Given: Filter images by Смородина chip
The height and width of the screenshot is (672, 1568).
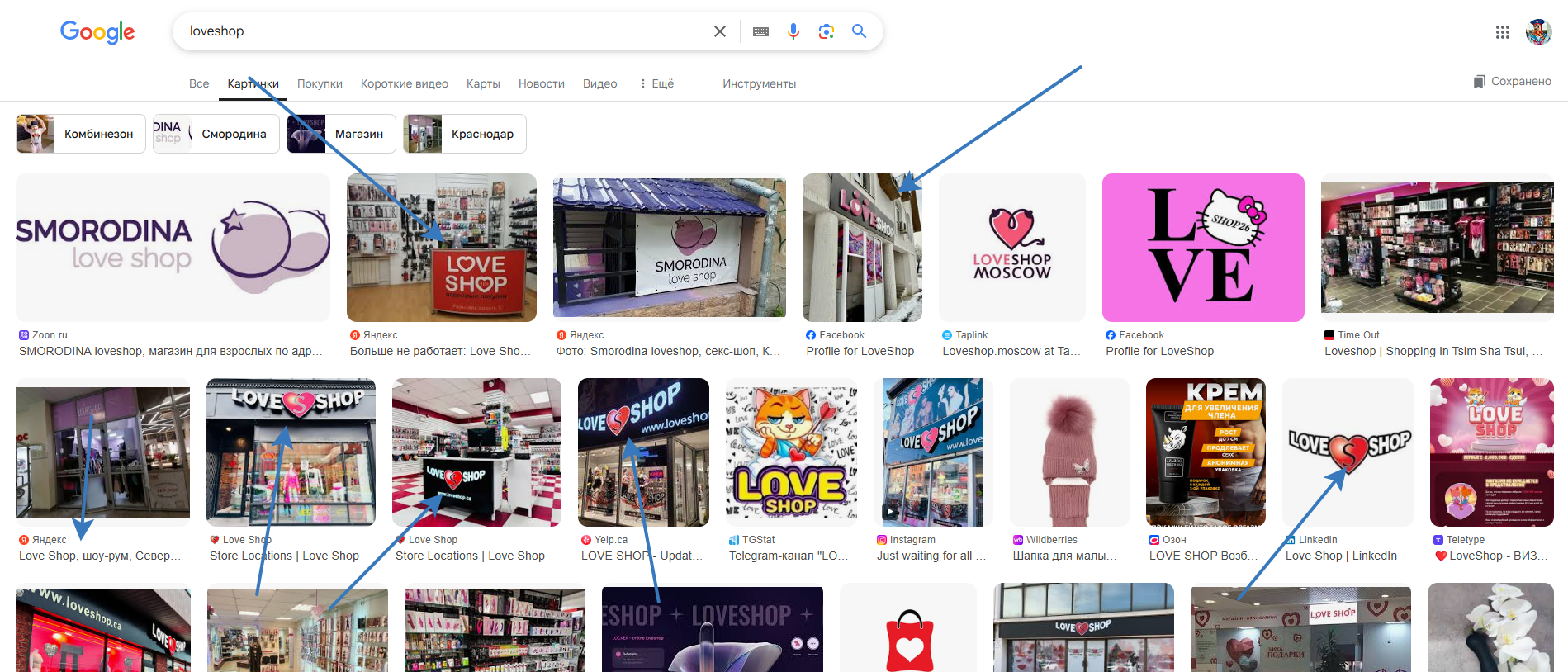Looking at the screenshot, I should [x=216, y=134].
